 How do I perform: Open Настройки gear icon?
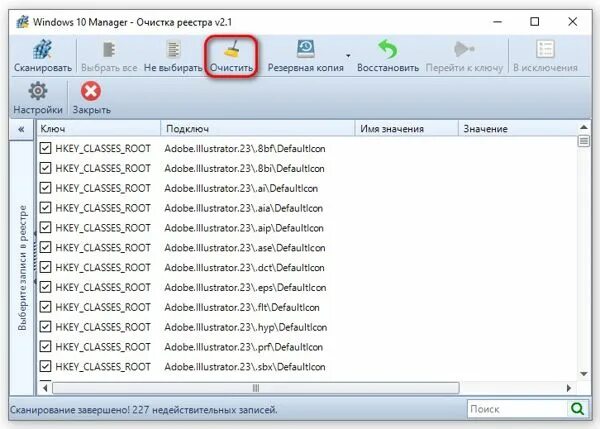(38, 91)
